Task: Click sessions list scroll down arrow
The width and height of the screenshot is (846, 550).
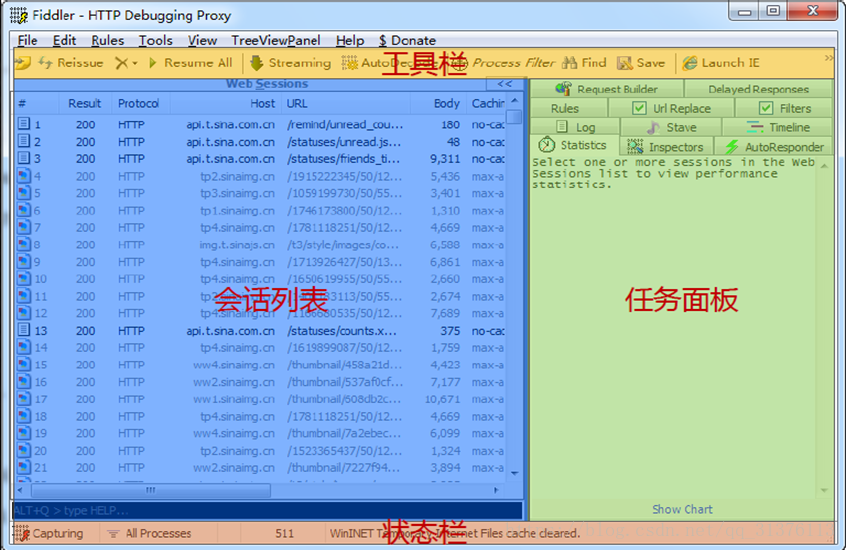Action: tap(515, 473)
